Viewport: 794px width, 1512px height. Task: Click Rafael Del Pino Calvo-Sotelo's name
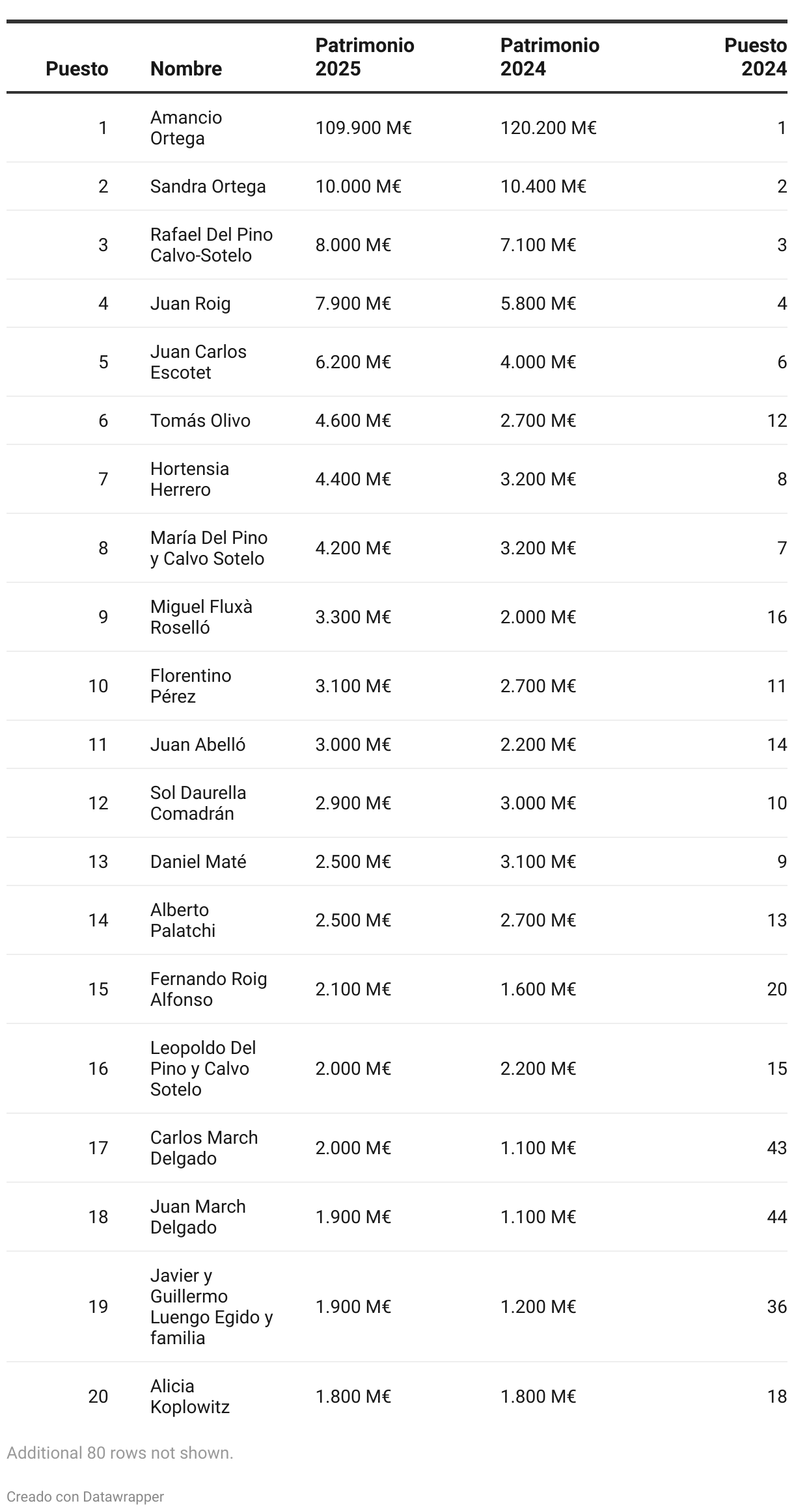click(212, 245)
